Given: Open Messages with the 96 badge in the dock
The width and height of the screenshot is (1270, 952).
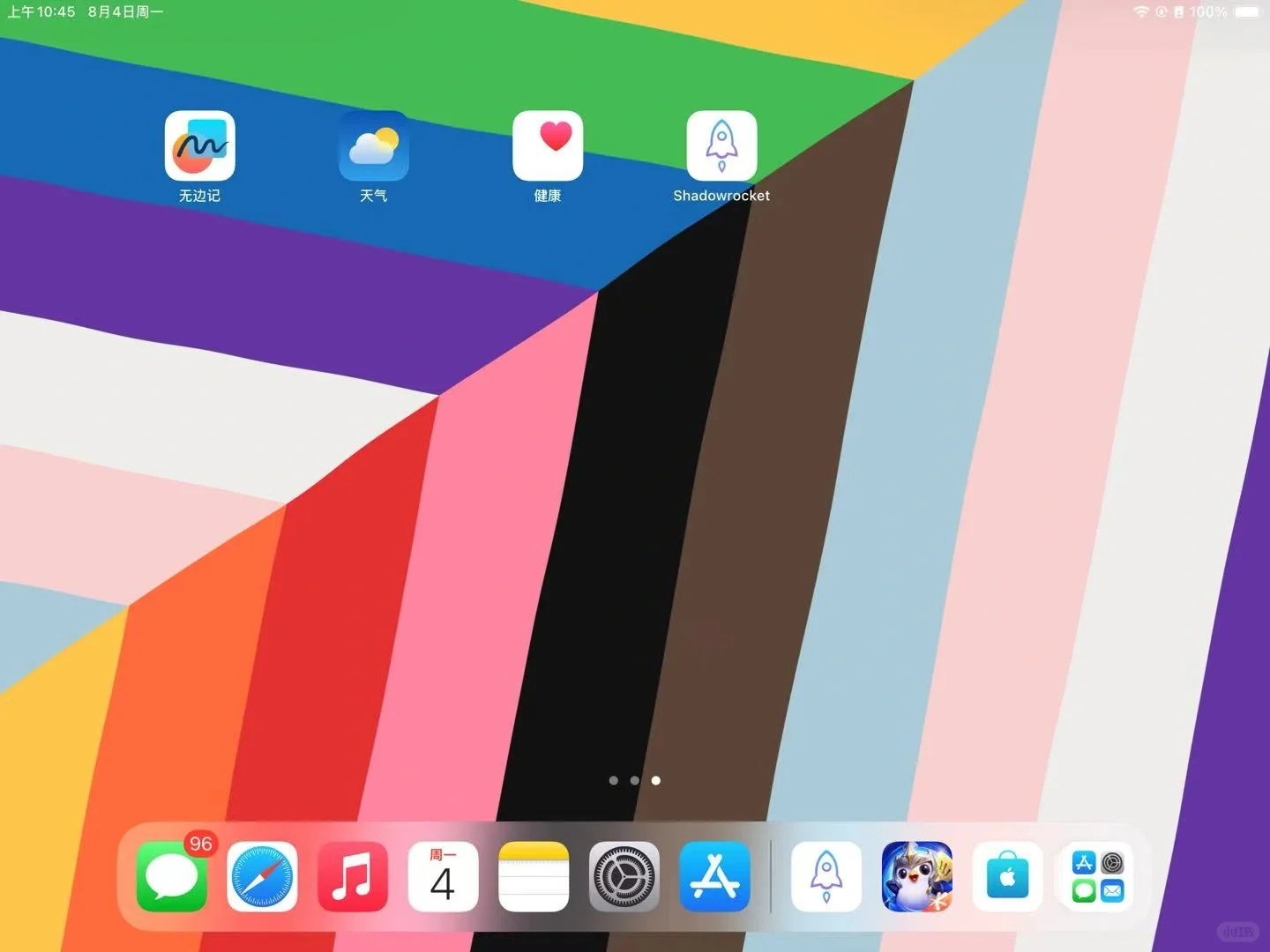Looking at the screenshot, I should [172, 877].
